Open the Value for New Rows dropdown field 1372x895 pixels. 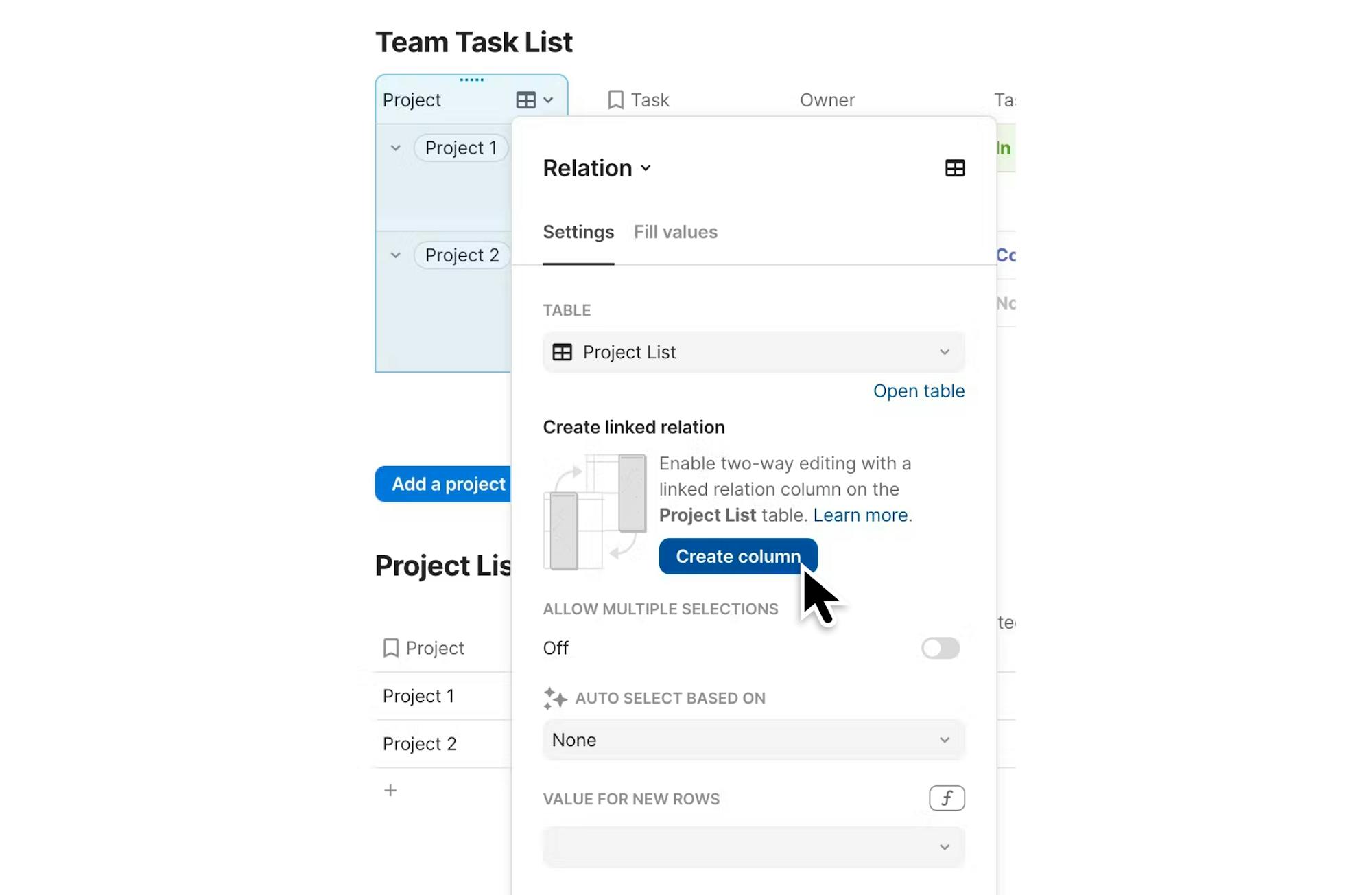(753, 847)
